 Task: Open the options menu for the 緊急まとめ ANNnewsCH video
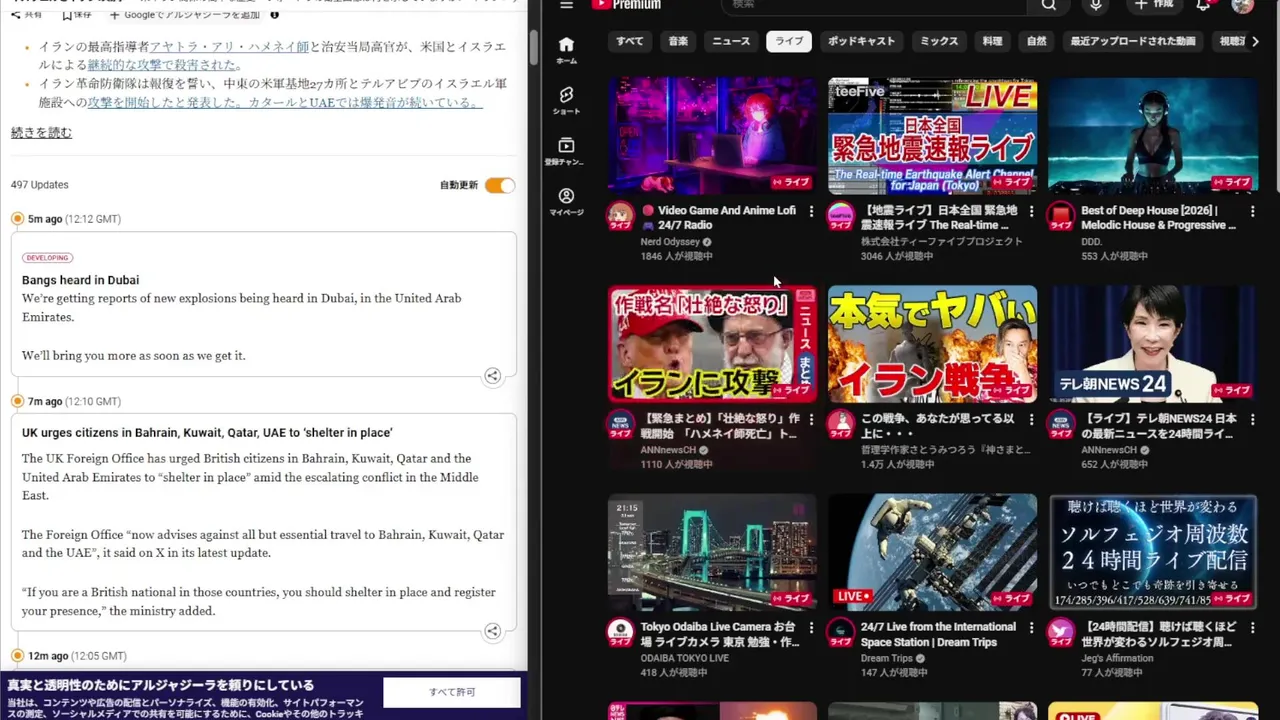click(x=811, y=419)
